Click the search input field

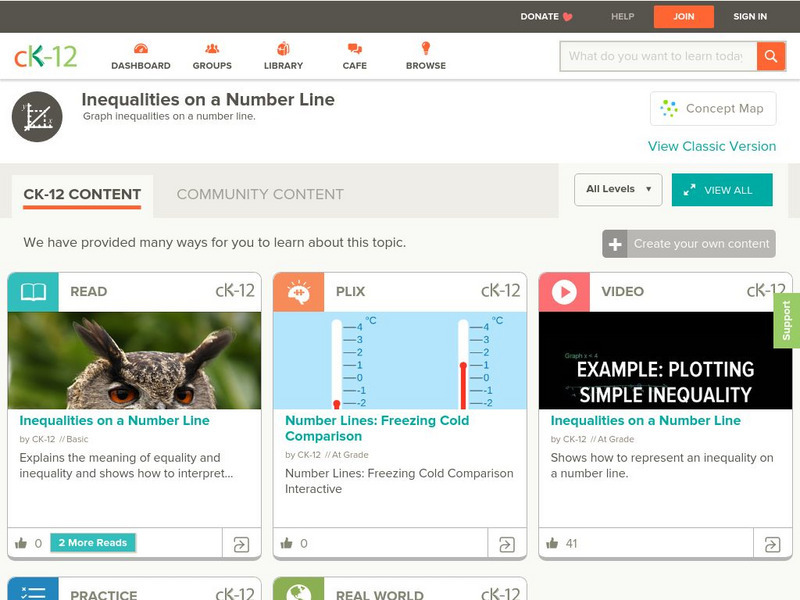[x=658, y=56]
